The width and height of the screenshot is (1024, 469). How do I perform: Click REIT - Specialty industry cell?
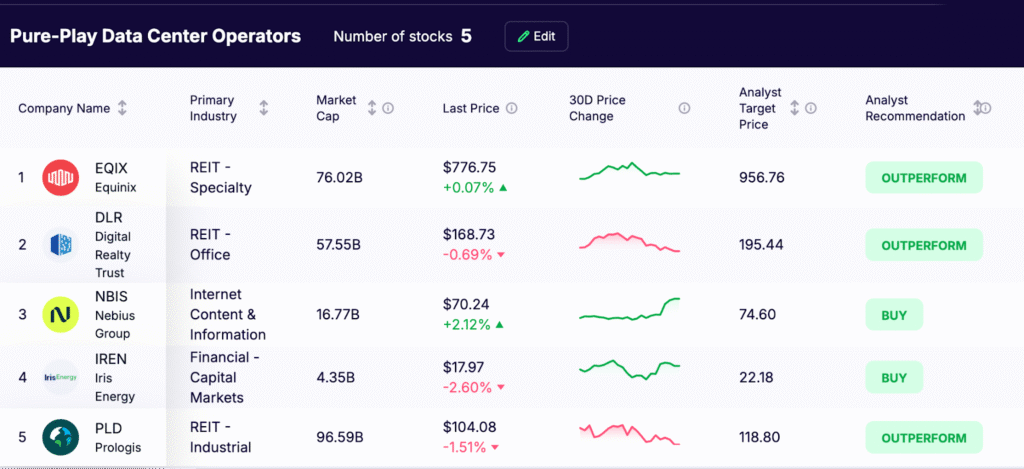[221, 178]
